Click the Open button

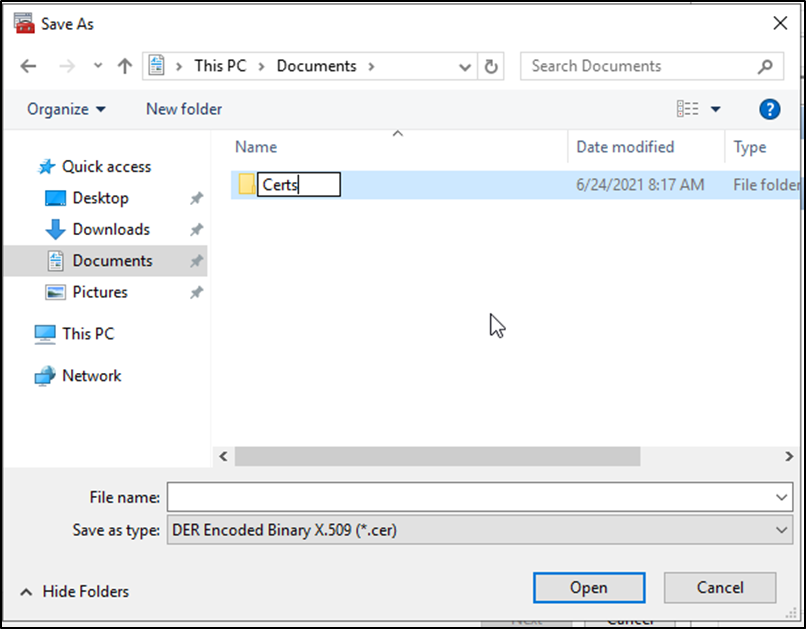tap(589, 588)
